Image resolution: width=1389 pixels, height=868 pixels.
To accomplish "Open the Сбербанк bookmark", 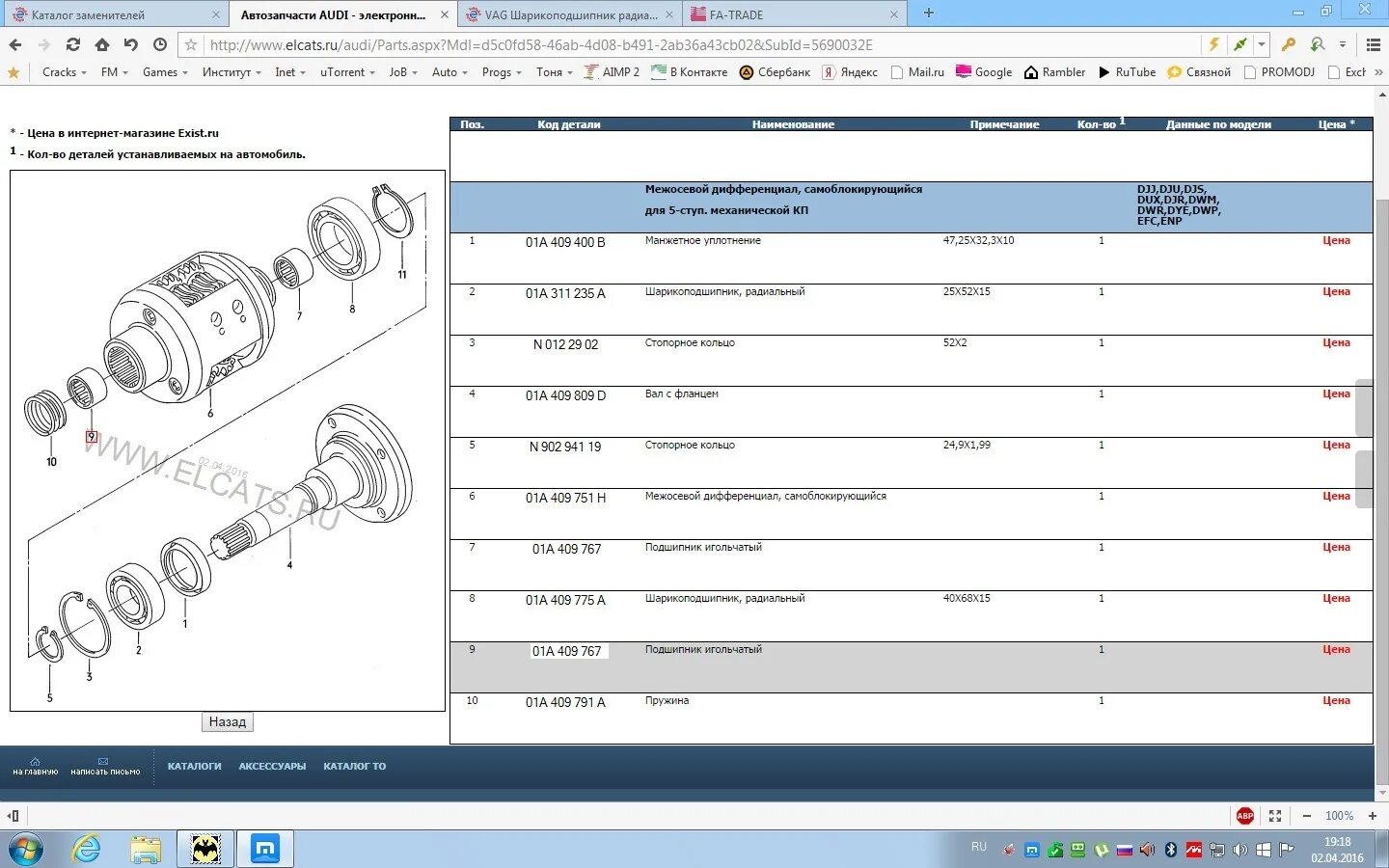I will pyautogui.click(x=775, y=72).
